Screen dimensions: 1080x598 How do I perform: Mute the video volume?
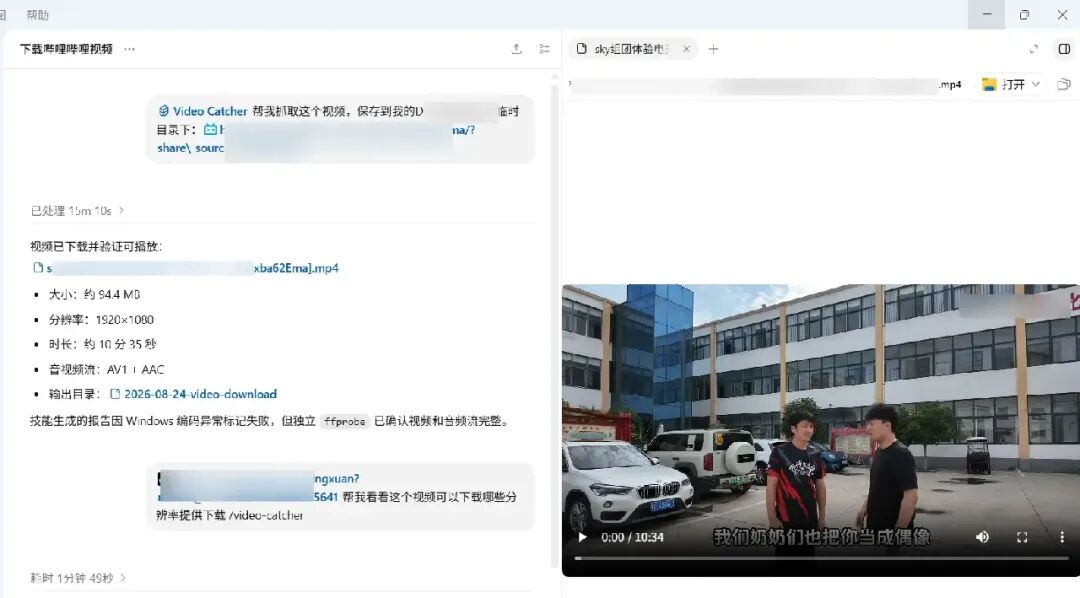(x=982, y=537)
